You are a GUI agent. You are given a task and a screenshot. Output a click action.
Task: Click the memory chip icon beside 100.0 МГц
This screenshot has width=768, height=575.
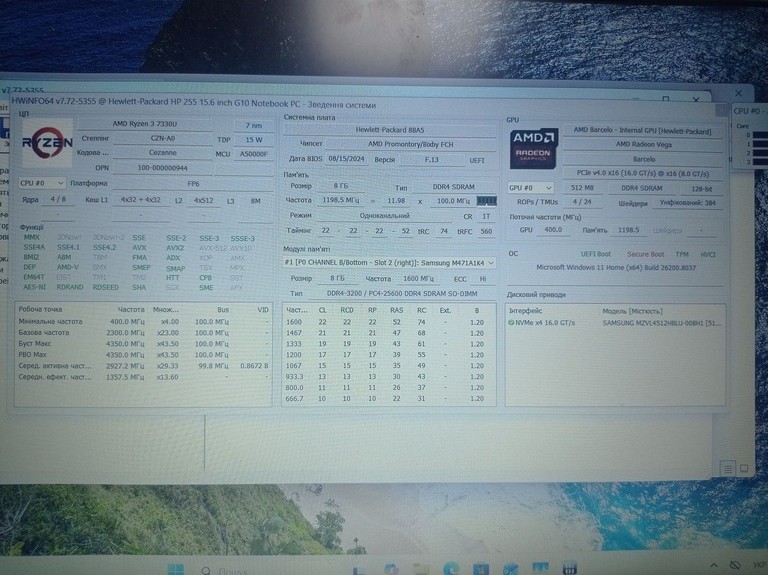pyautogui.click(x=486, y=201)
